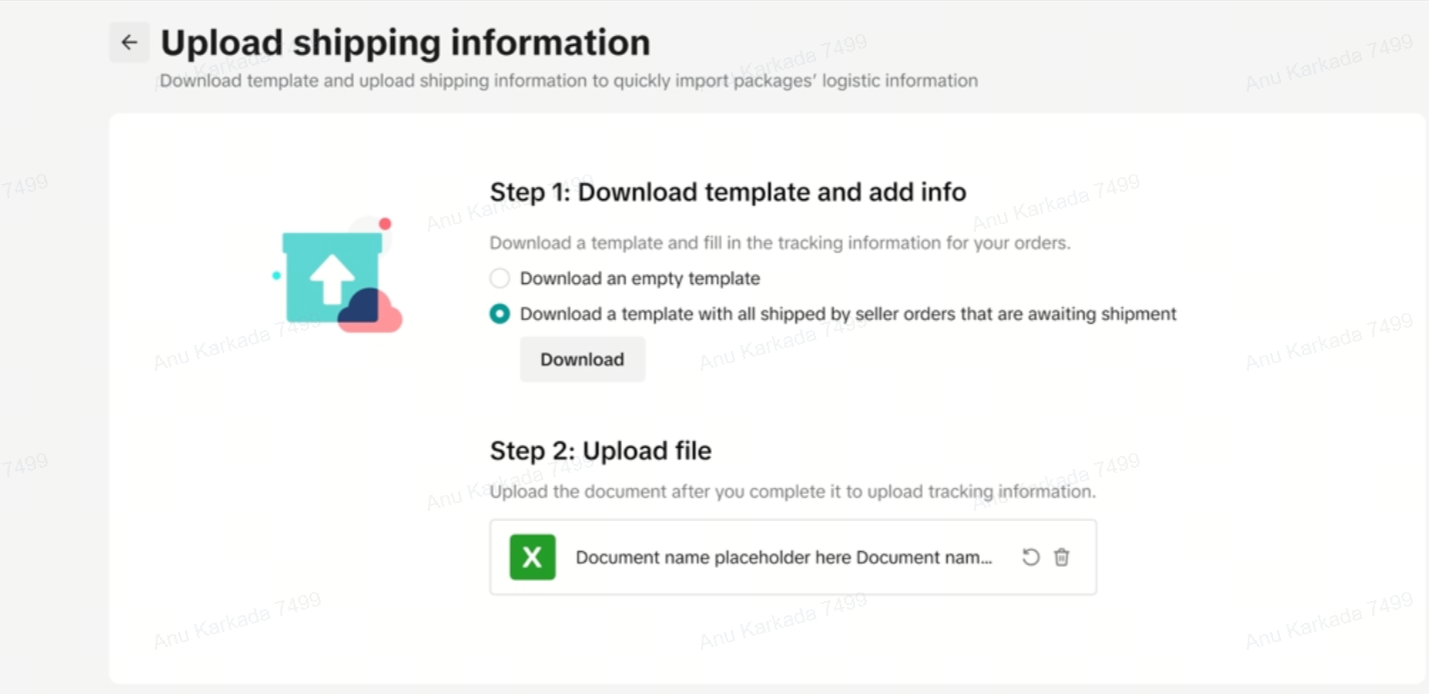Click the "Step 1: Download template and add info" heading

(728, 192)
